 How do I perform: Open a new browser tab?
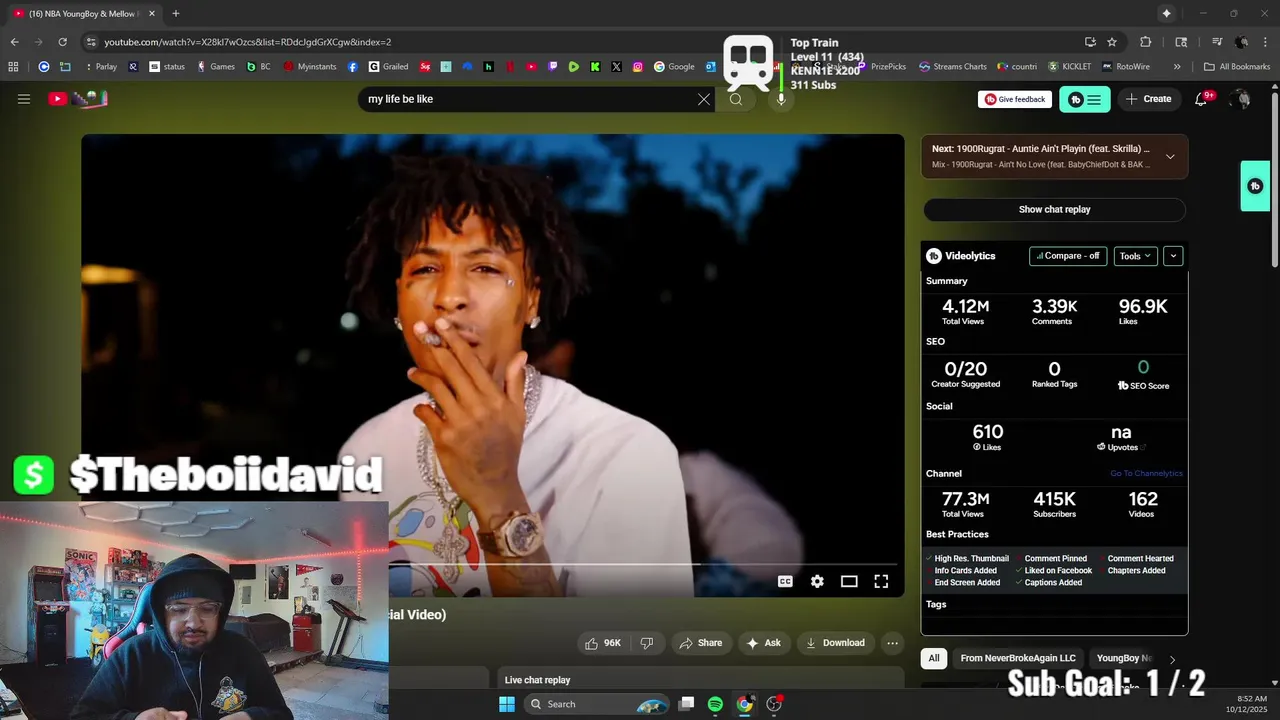coord(176,13)
